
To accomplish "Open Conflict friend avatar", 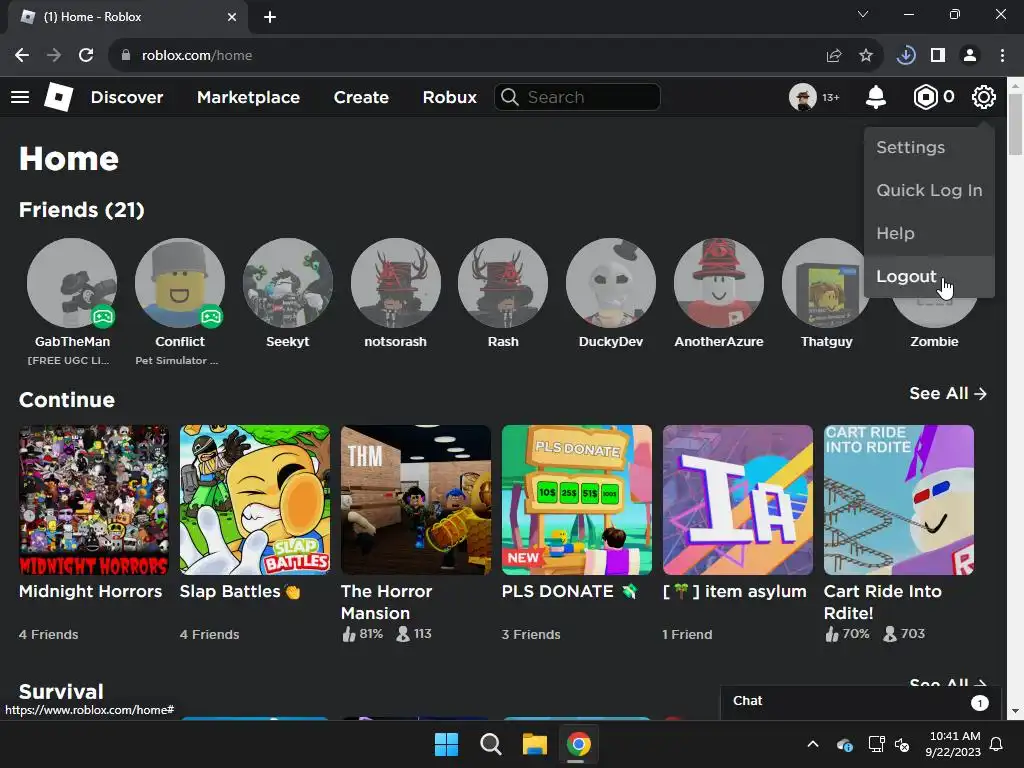I will click(x=180, y=283).
